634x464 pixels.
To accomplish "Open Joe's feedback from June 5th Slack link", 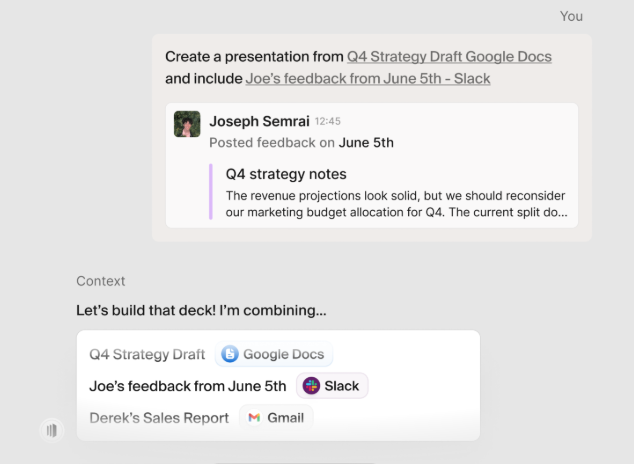I will (368, 78).
